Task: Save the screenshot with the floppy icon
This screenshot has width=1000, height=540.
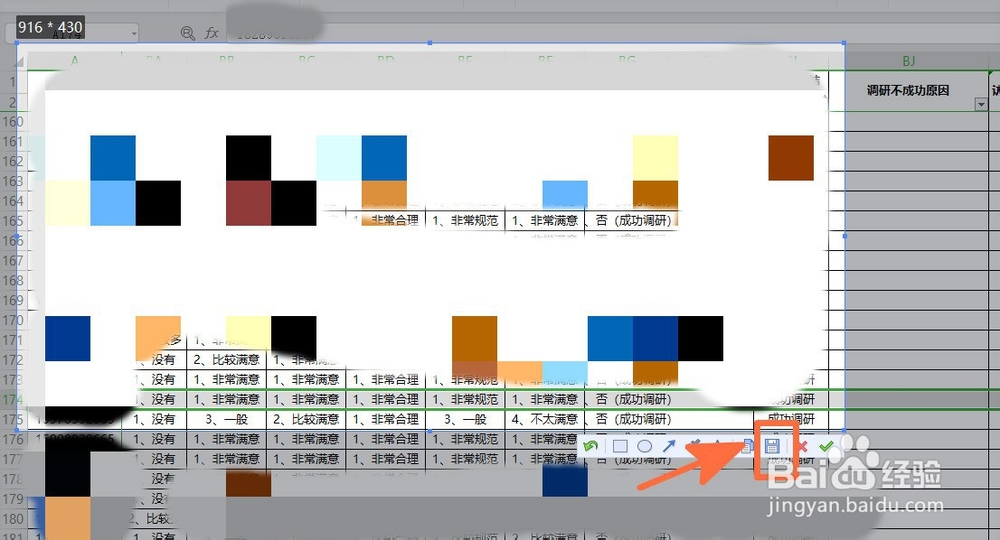Action: pyautogui.click(x=772, y=446)
